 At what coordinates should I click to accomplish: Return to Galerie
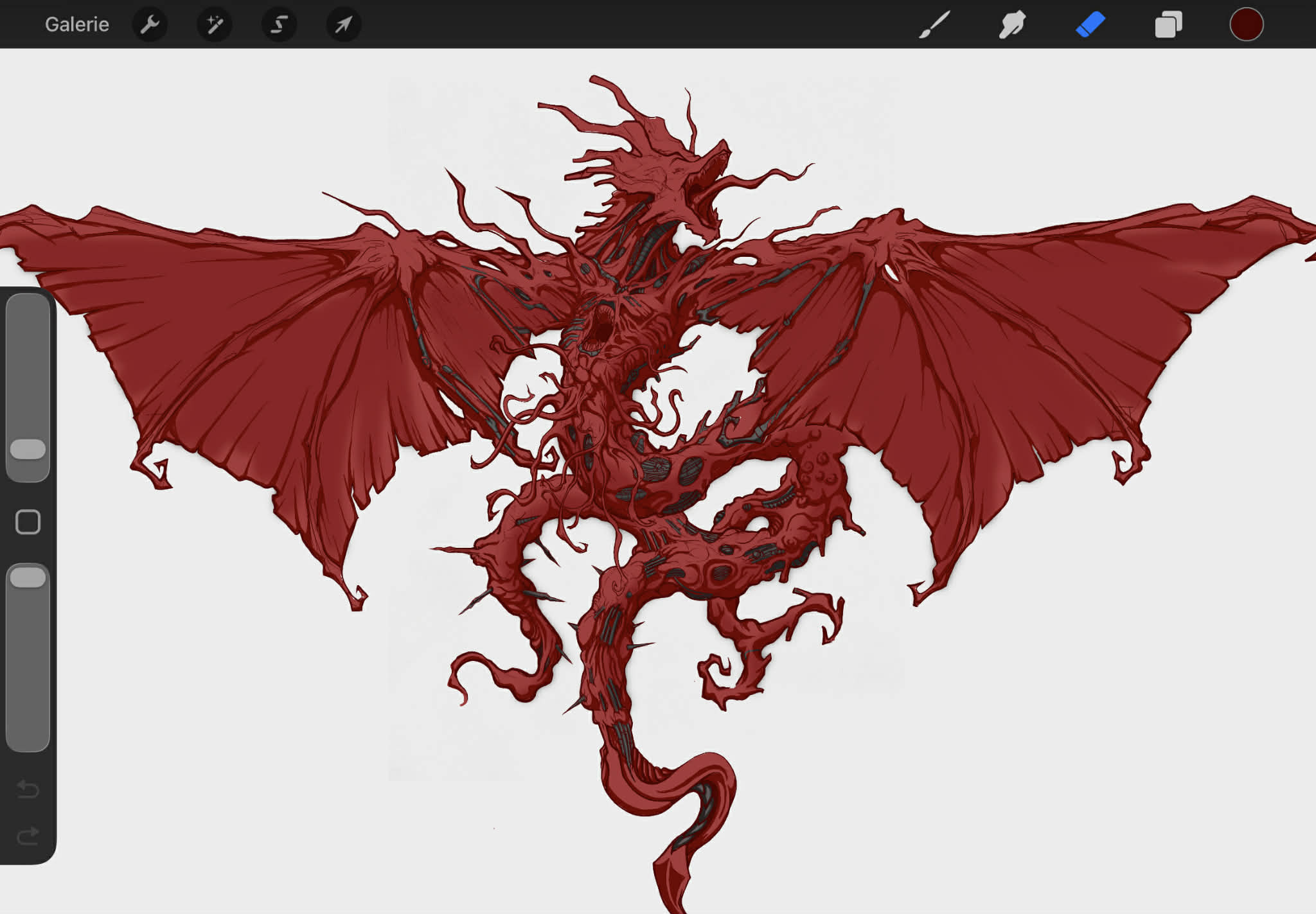tap(76, 25)
